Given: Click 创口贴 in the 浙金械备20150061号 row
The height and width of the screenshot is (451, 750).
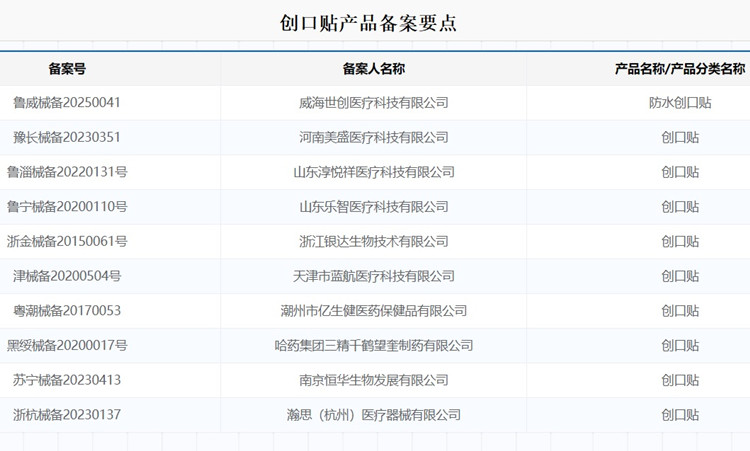Looking at the screenshot, I should 680,241.
